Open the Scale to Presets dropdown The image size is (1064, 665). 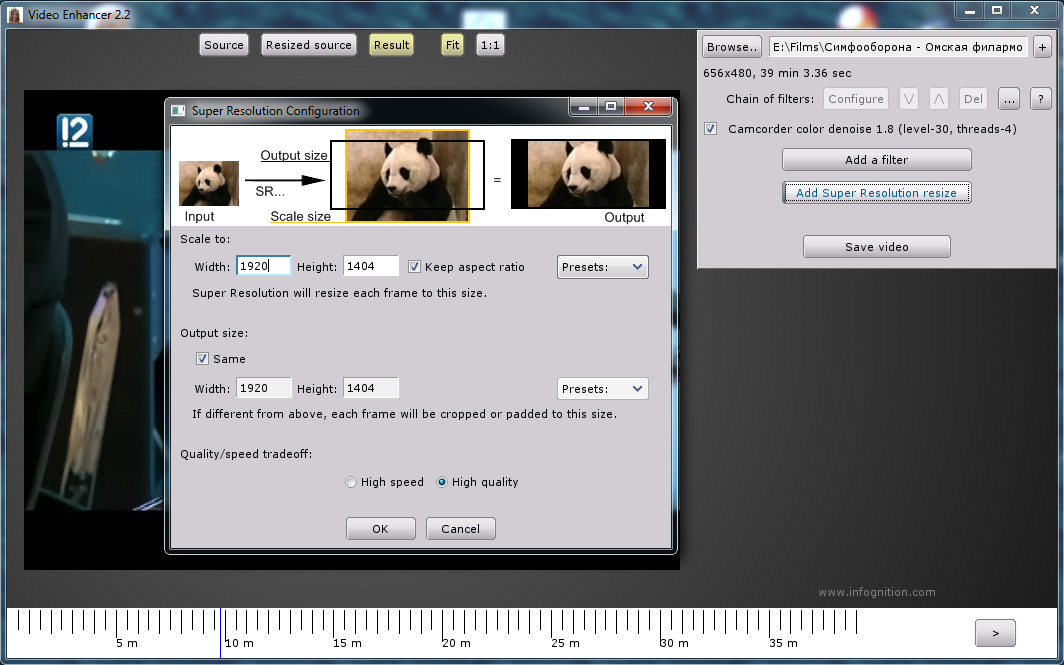[x=602, y=267]
